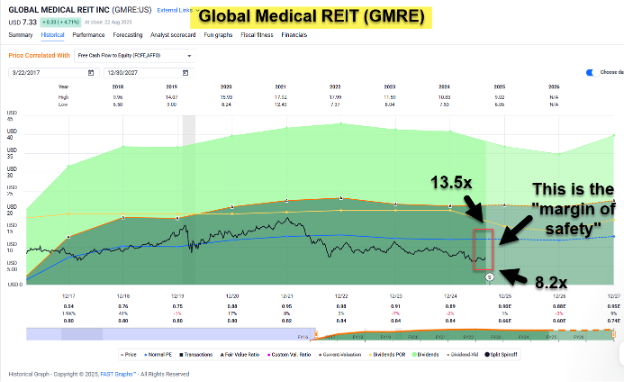Toggle the Price series in the legend
The image size is (624, 382).
point(129,355)
